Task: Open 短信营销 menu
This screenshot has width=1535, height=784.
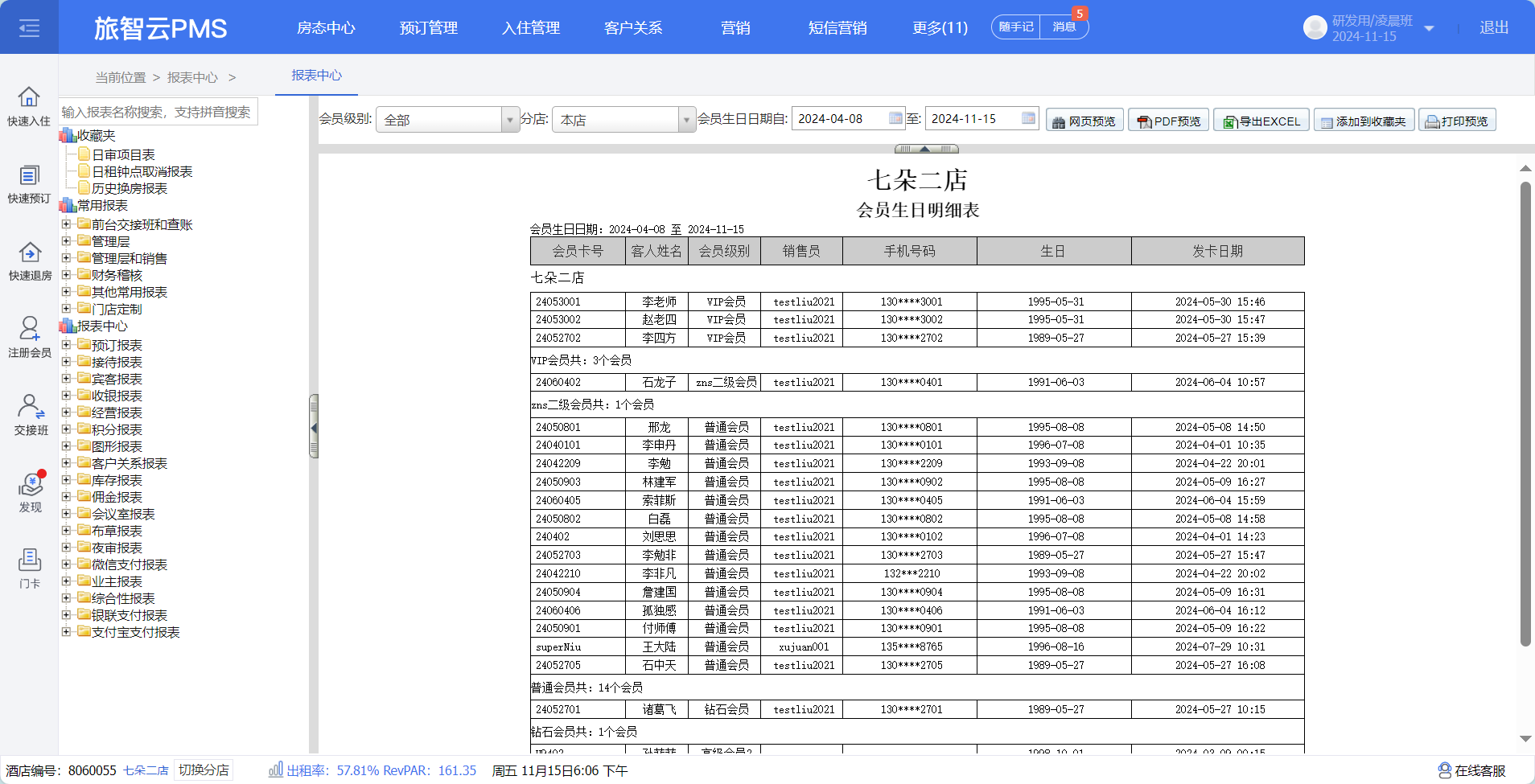Action: [x=837, y=28]
